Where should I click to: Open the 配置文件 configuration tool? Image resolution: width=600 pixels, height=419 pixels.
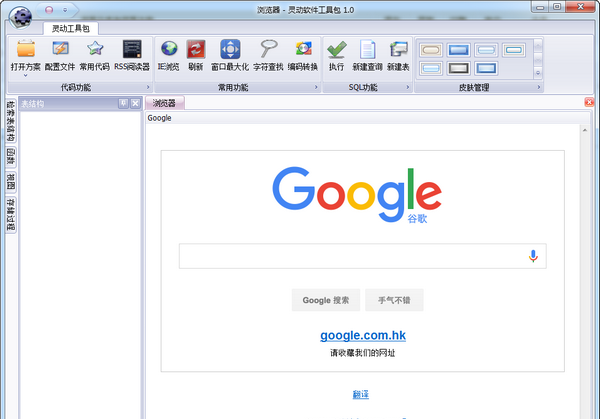click(x=60, y=55)
